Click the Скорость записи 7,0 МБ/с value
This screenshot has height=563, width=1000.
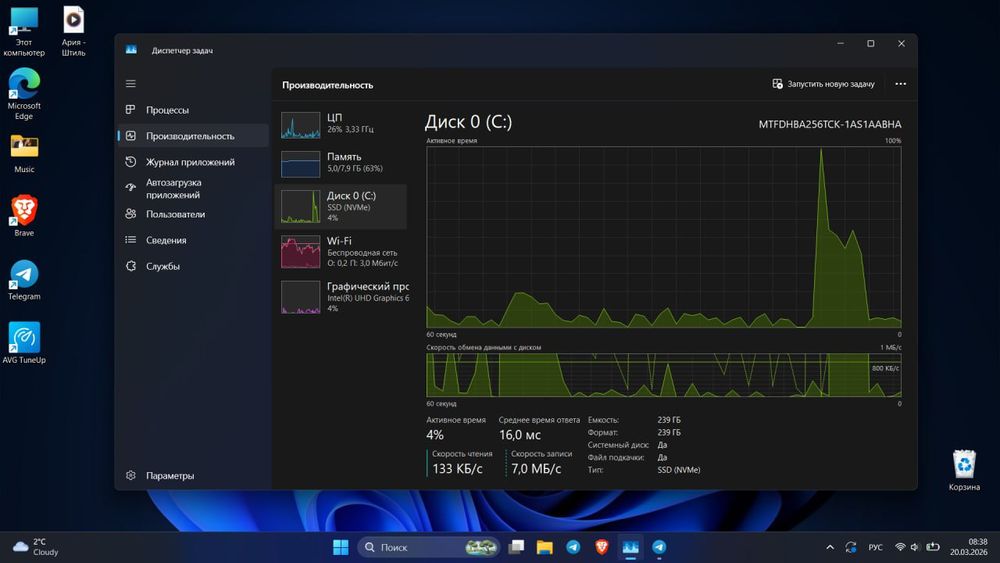(x=536, y=469)
